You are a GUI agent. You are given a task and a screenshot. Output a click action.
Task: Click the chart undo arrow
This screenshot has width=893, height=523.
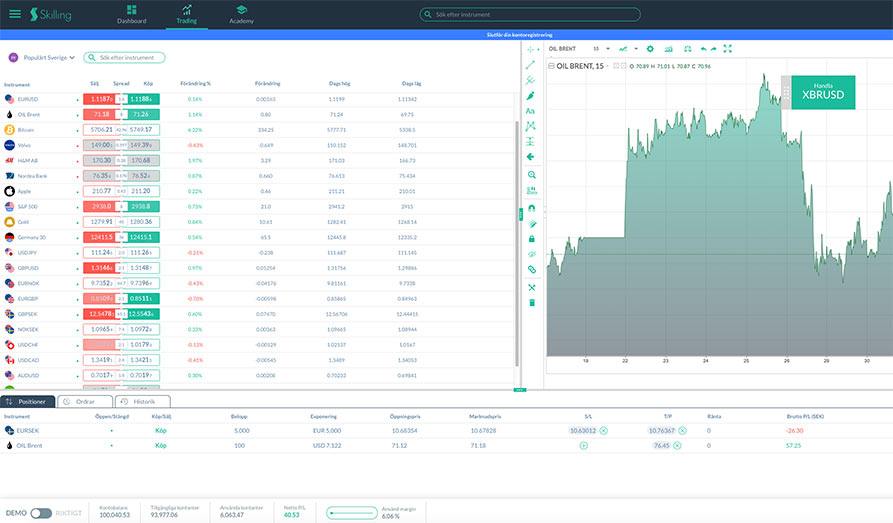pyautogui.click(x=703, y=49)
